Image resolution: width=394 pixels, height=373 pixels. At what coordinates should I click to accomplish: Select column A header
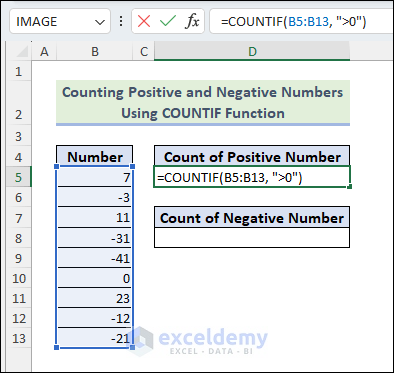[44, 52]
